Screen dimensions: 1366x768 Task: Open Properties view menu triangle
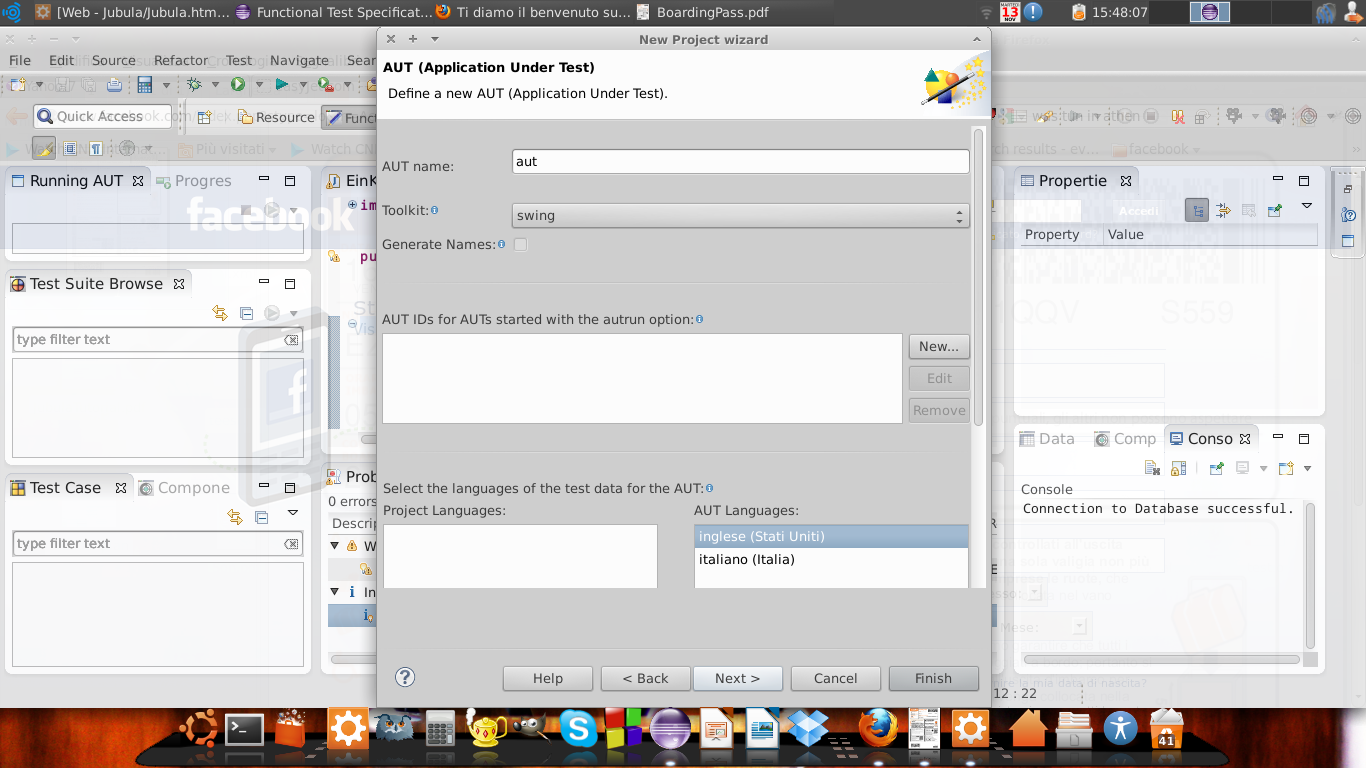pyautogui.click(x=1306, y=207)
